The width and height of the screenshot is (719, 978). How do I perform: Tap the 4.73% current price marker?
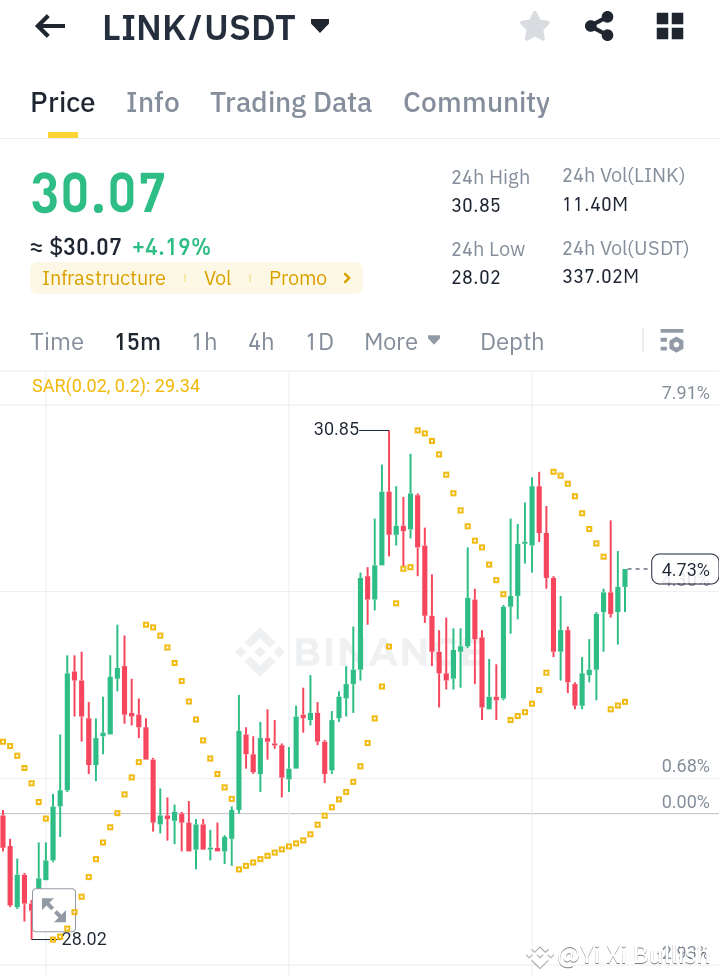coord(683,568)
